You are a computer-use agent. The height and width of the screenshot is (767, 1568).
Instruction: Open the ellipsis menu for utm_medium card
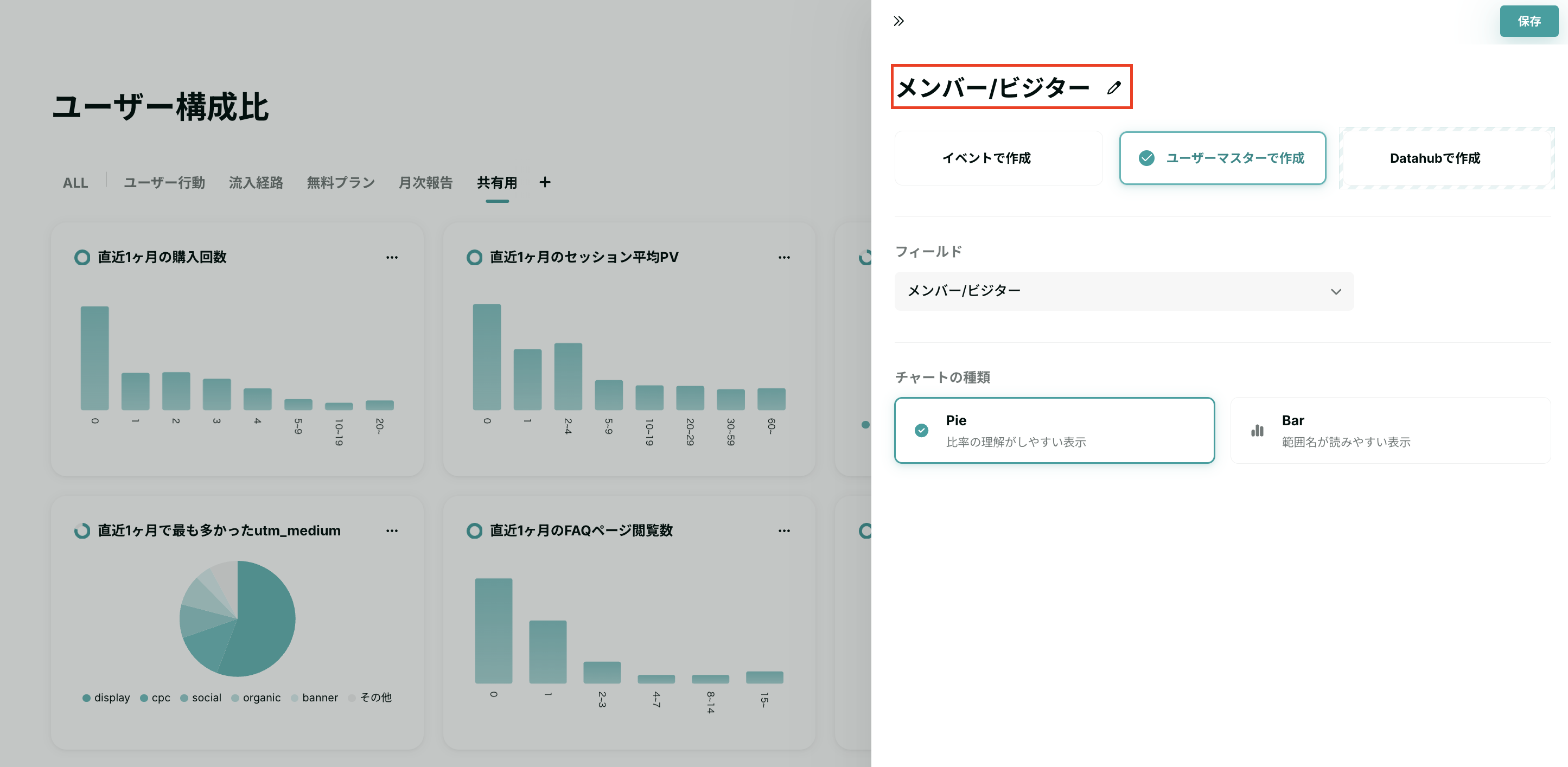tap(392, 531)
